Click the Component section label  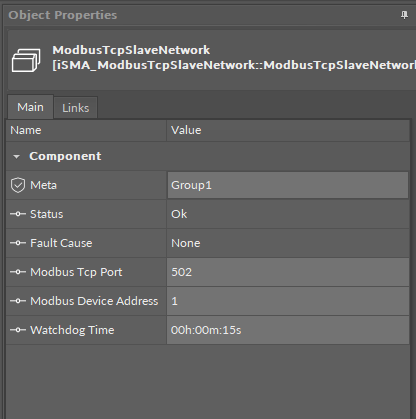point(65,156)
